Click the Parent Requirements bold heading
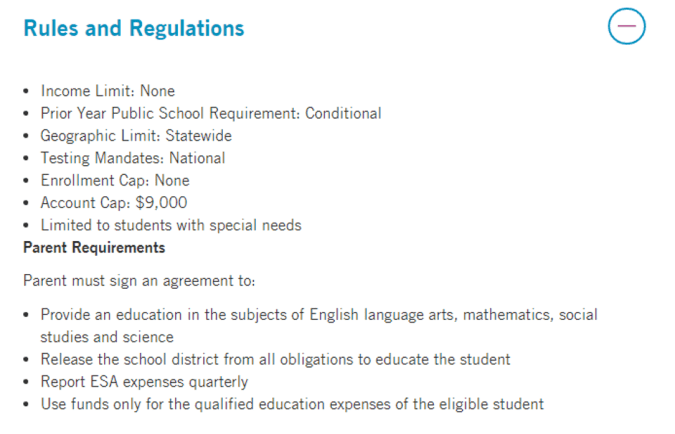 [94, 247]
